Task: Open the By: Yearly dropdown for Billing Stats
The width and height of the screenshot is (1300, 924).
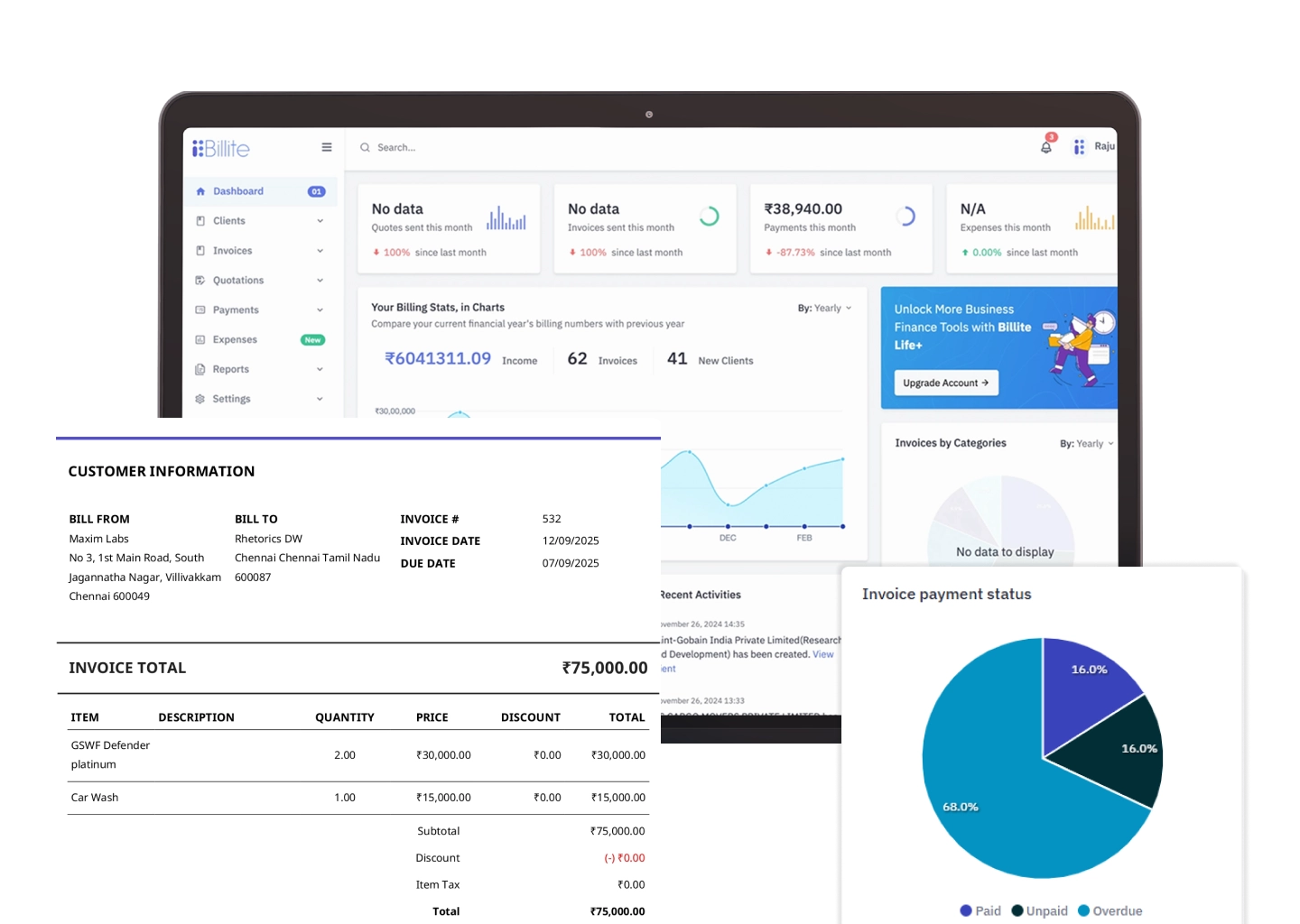Action: click(825, 308)
